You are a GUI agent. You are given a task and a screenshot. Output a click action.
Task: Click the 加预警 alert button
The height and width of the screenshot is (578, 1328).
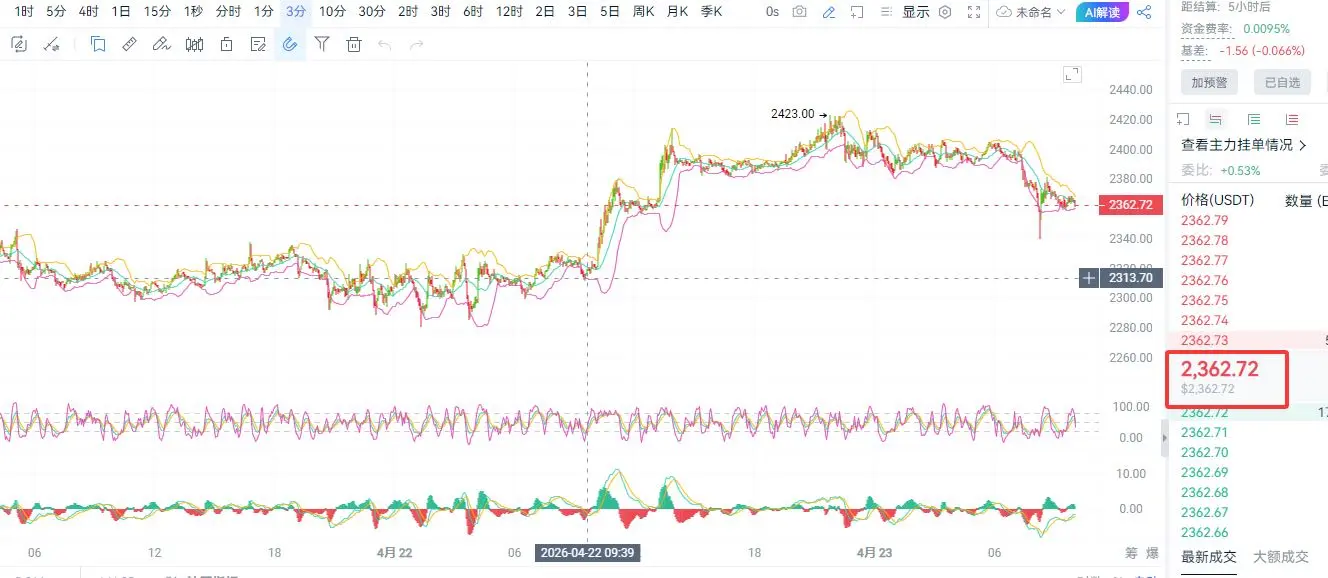tap(1209, 82)
